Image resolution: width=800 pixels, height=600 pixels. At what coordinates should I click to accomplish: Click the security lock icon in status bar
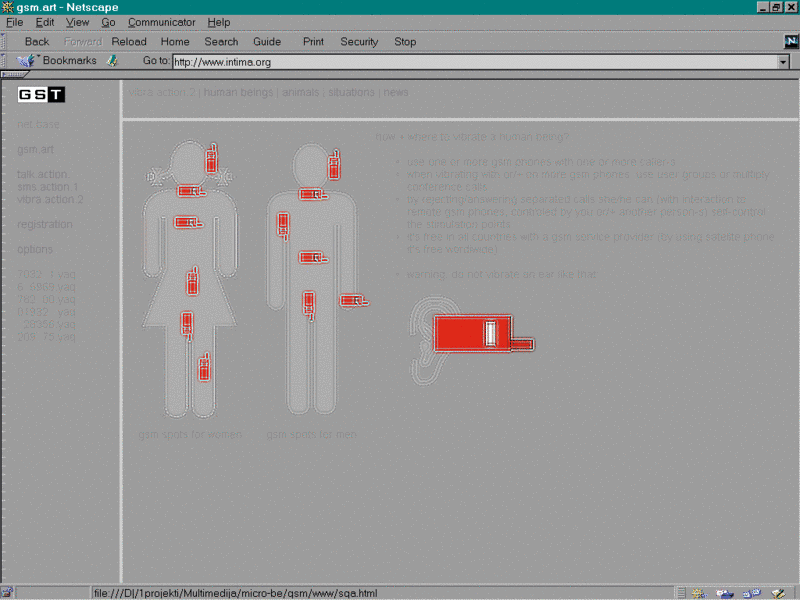coord(8,592)
